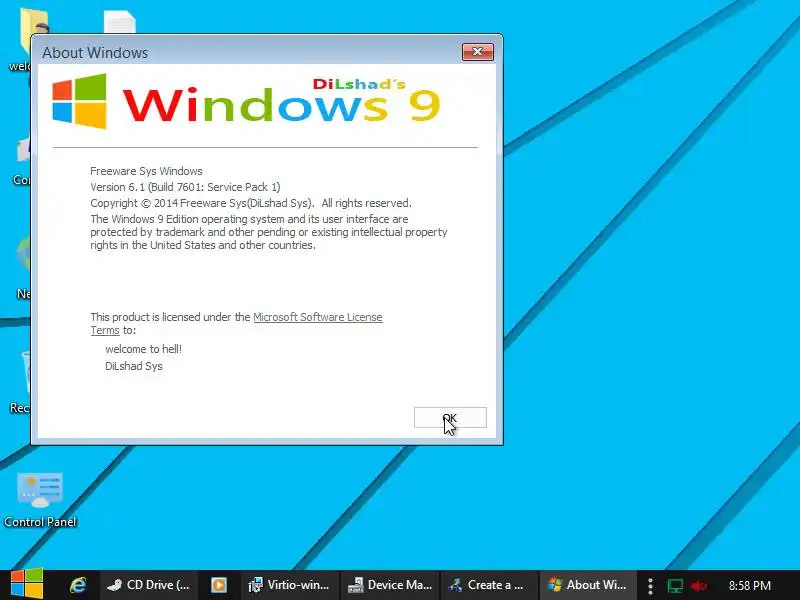The height and width of the screenshot is (600, 800).
Task: Click the red muted volume tray icon
Action: point(698,586)
